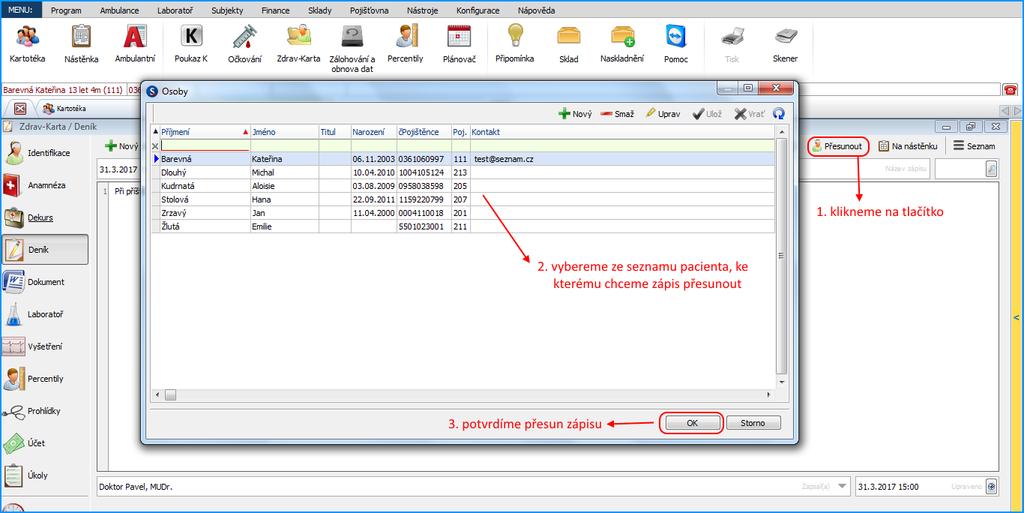Open Kartotéka from the main toolbar

(27, 43)
